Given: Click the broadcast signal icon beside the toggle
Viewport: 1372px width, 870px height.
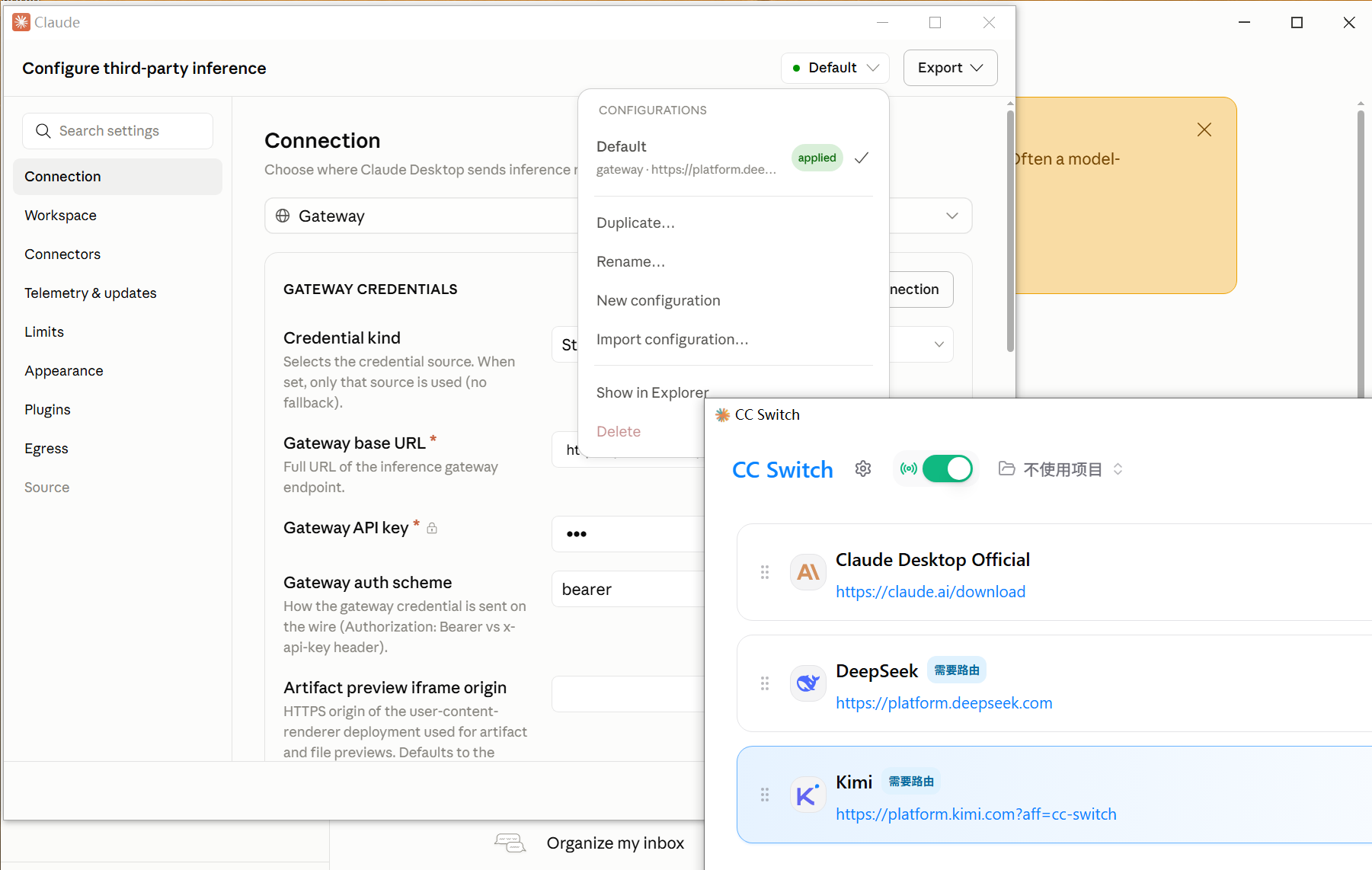Looking at the screenshot, I should tap(908, 469).
